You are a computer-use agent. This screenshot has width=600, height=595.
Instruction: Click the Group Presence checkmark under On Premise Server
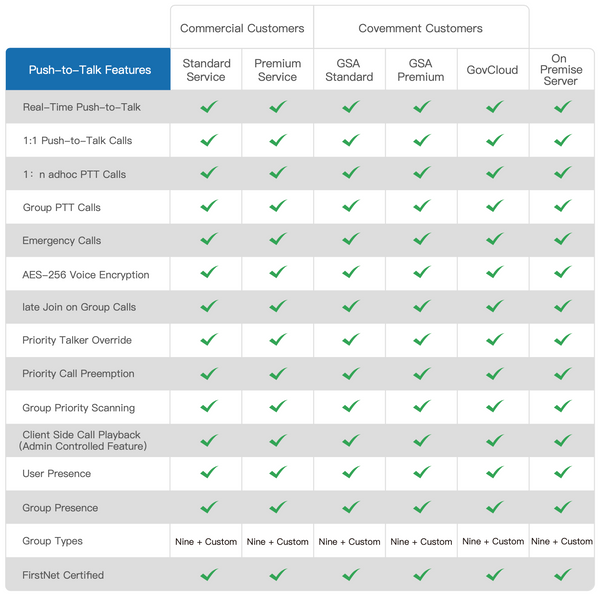562,507
